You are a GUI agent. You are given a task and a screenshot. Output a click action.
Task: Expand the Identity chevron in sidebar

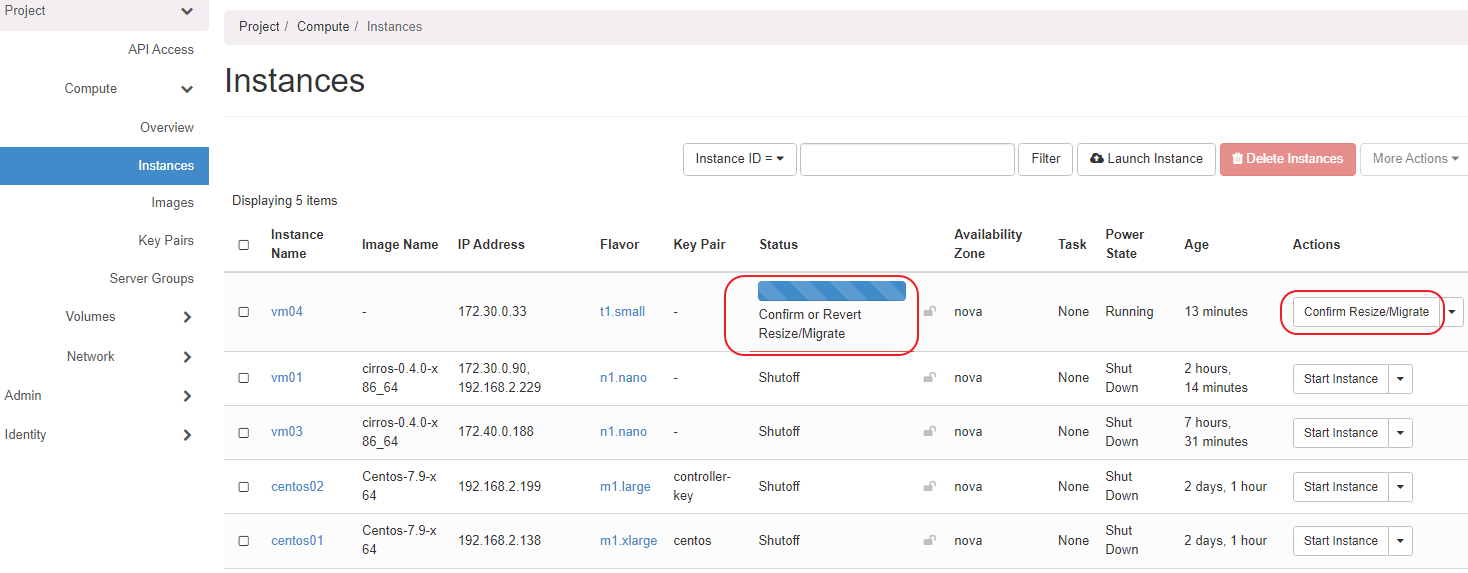pyautogui.click(x=187, y=435)
